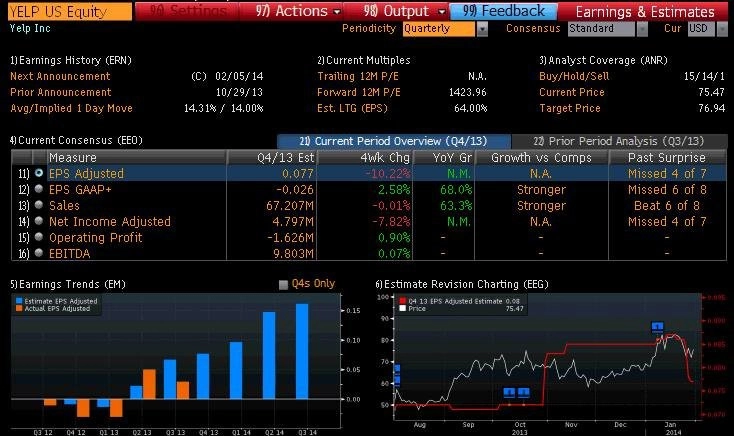The width and height of the screenshot is (734, 436).
Task: Click the Avg/Implied 1 Day Move label
Action: coord(71,108)
